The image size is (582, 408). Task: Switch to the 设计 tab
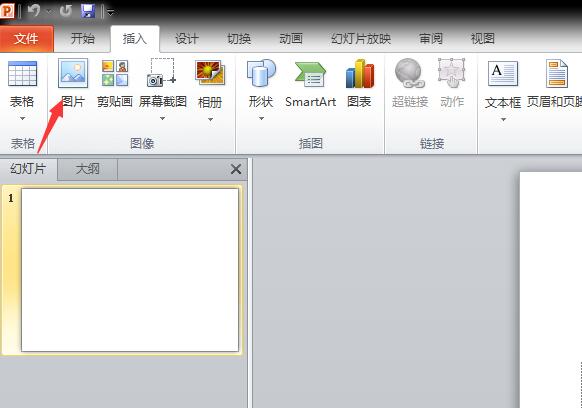click(187, 39)
